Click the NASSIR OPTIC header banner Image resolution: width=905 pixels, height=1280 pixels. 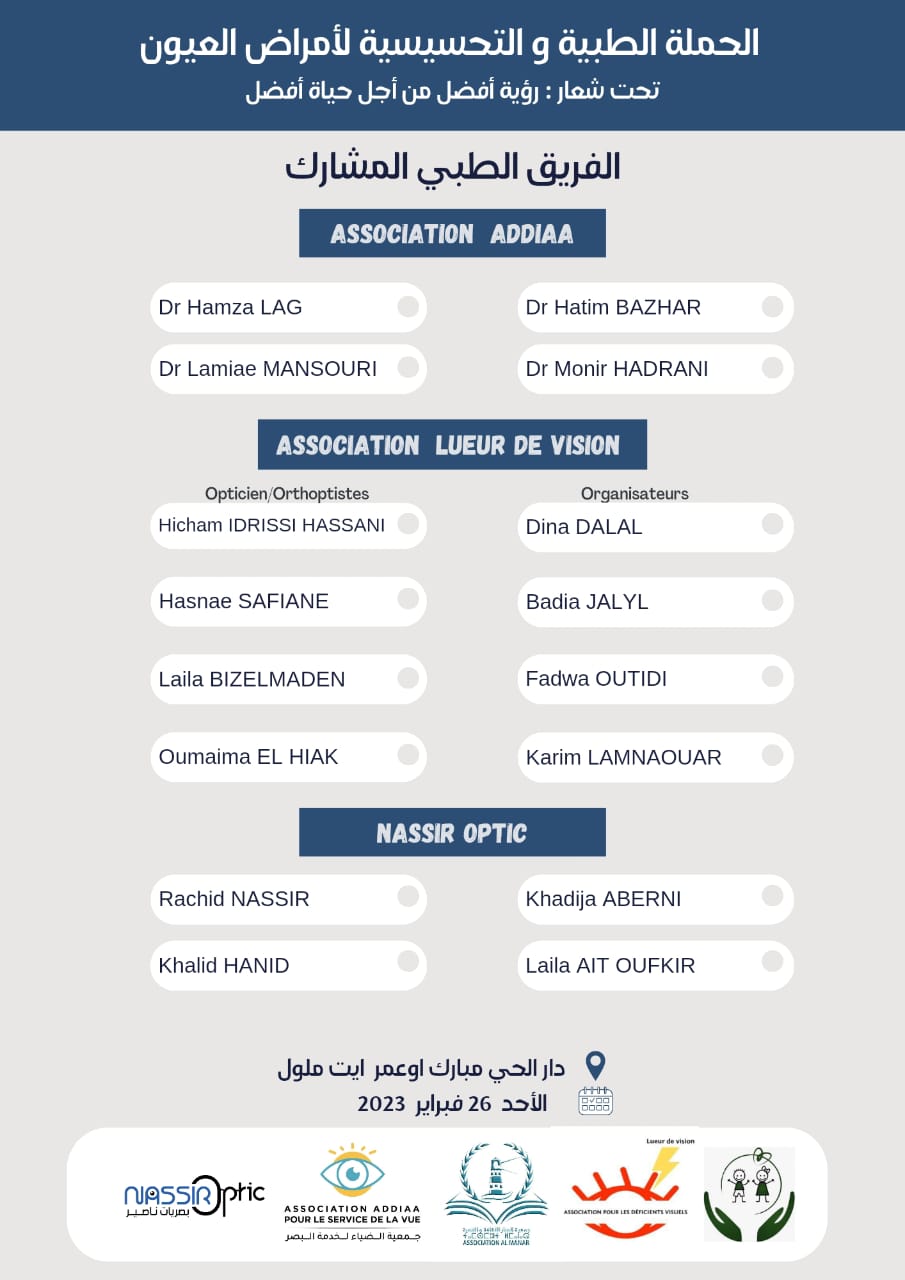[452, 833]
